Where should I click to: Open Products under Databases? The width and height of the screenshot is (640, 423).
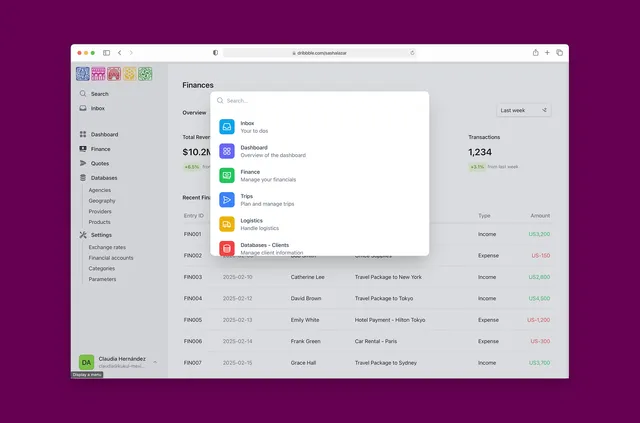(100, 222)
